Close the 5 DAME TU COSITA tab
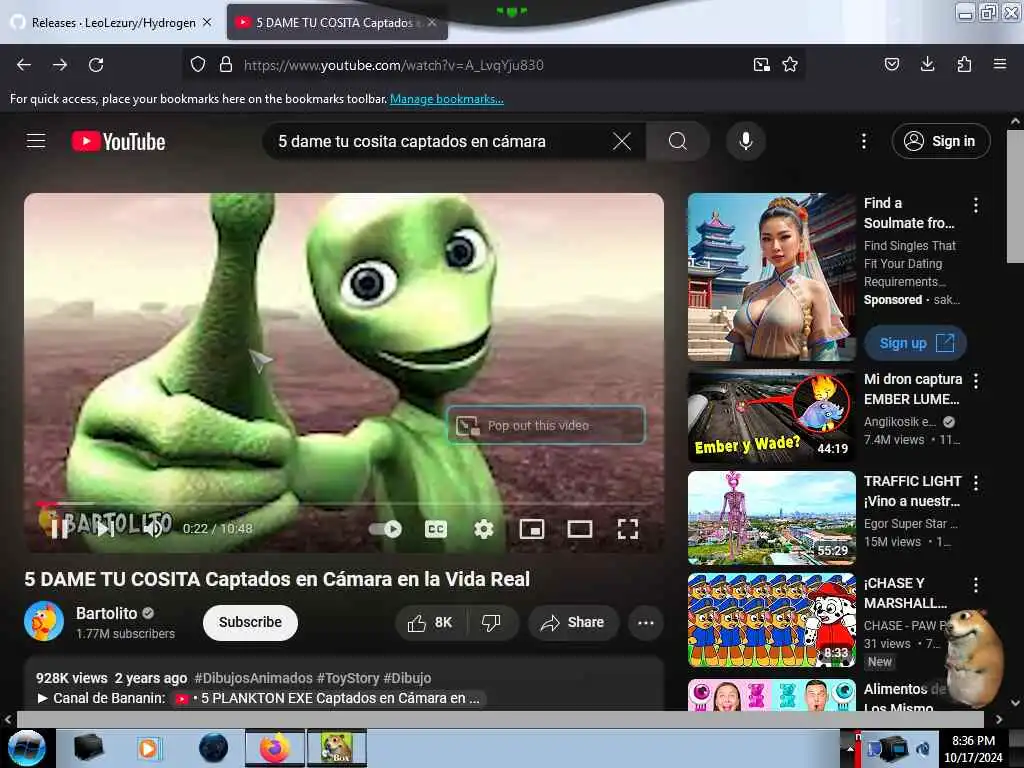 click(432, 22)
